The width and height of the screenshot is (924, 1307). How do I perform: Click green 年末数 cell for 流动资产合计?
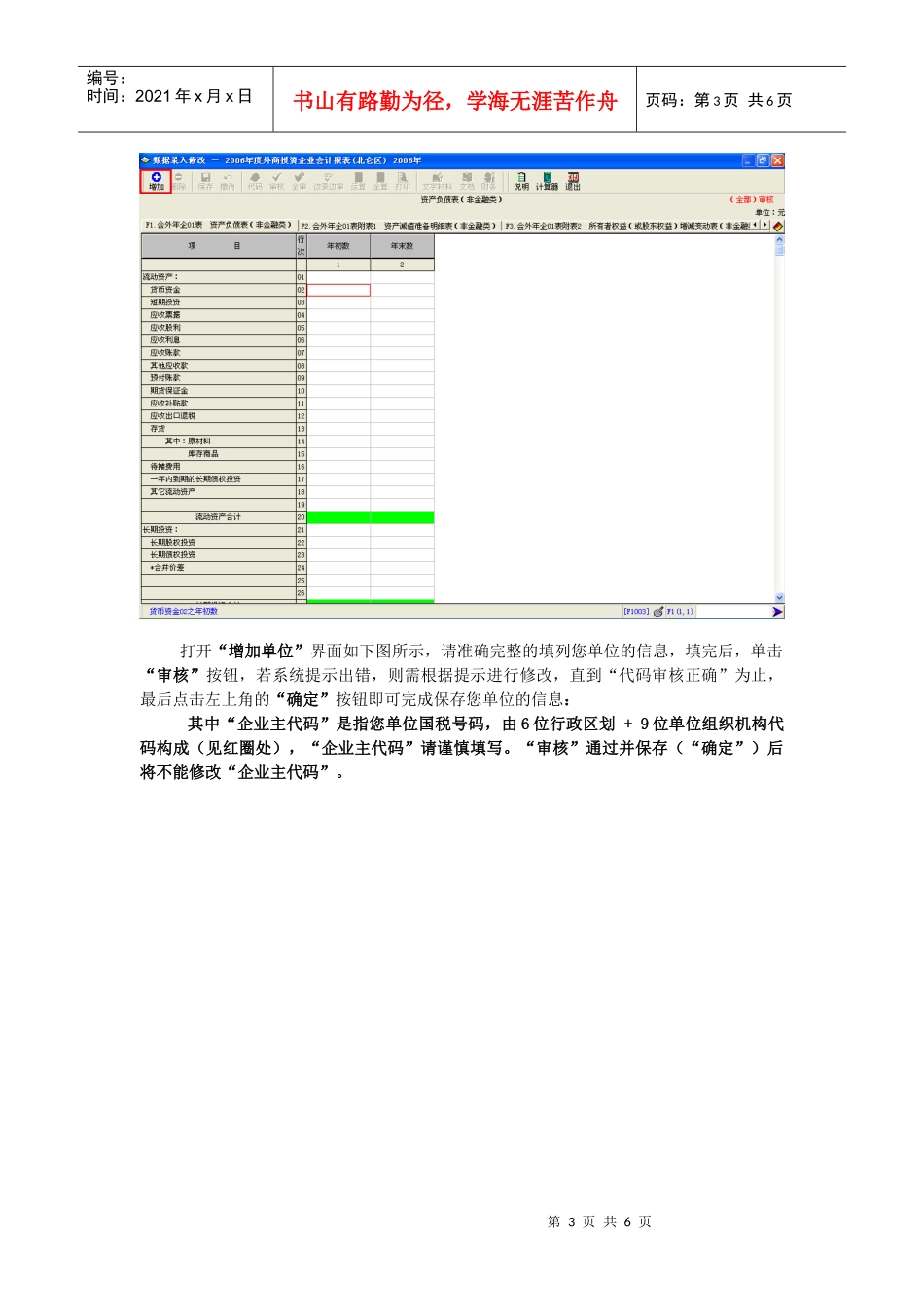pos(402,517)
